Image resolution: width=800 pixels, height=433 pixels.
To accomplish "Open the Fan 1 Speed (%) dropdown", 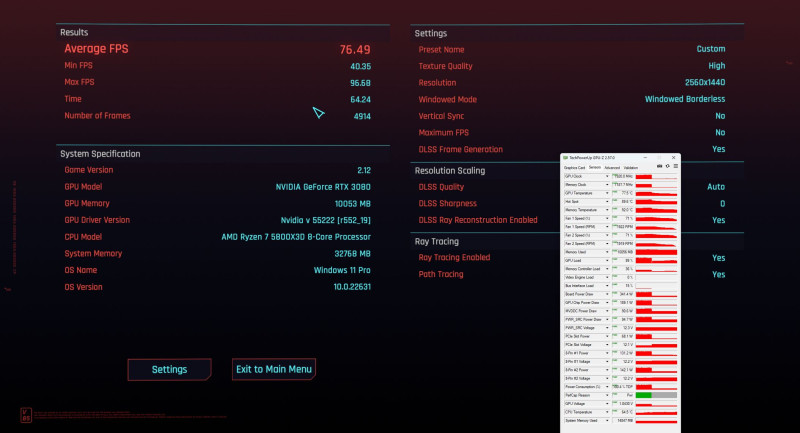I will click(x=607, y=218).
